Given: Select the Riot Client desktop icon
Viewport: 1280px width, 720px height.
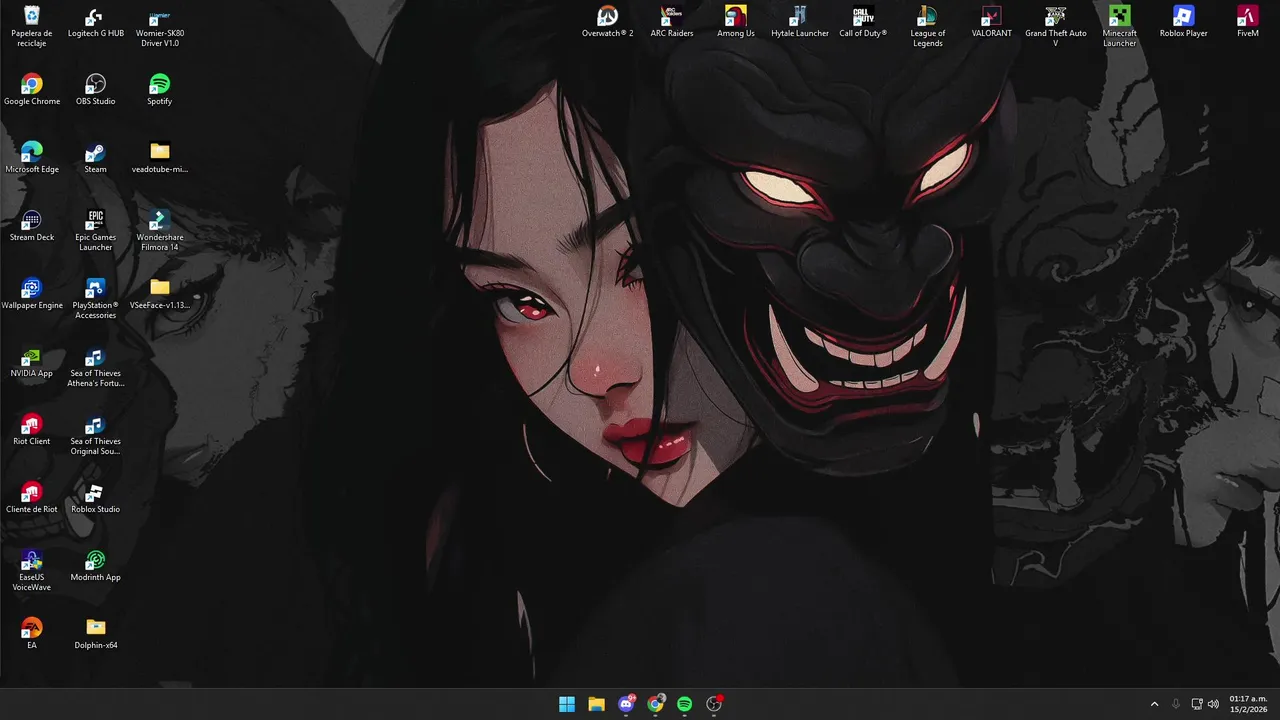Looking at the screenshot, I should 32,430.
